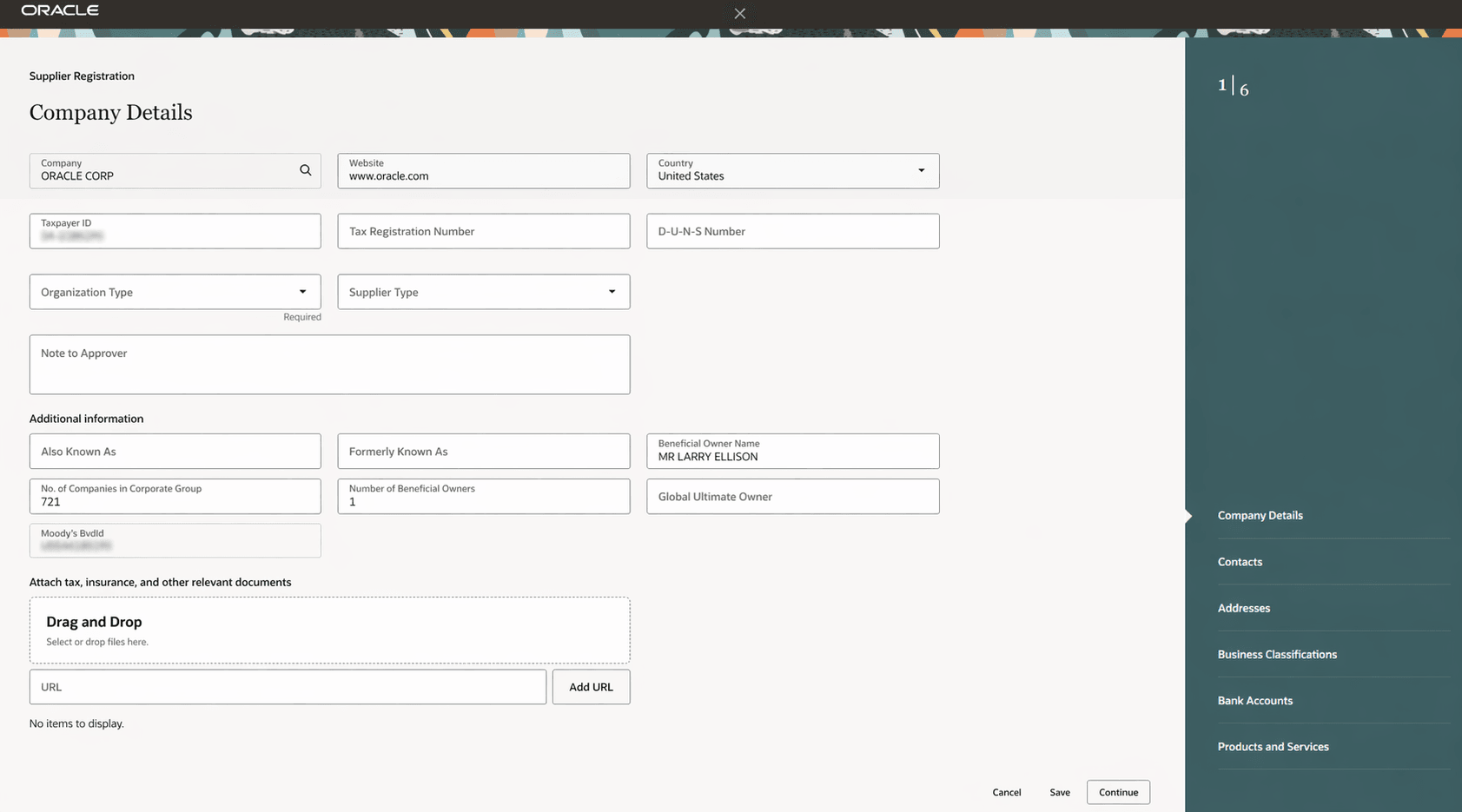Click the Continue button

(1118, 792)
